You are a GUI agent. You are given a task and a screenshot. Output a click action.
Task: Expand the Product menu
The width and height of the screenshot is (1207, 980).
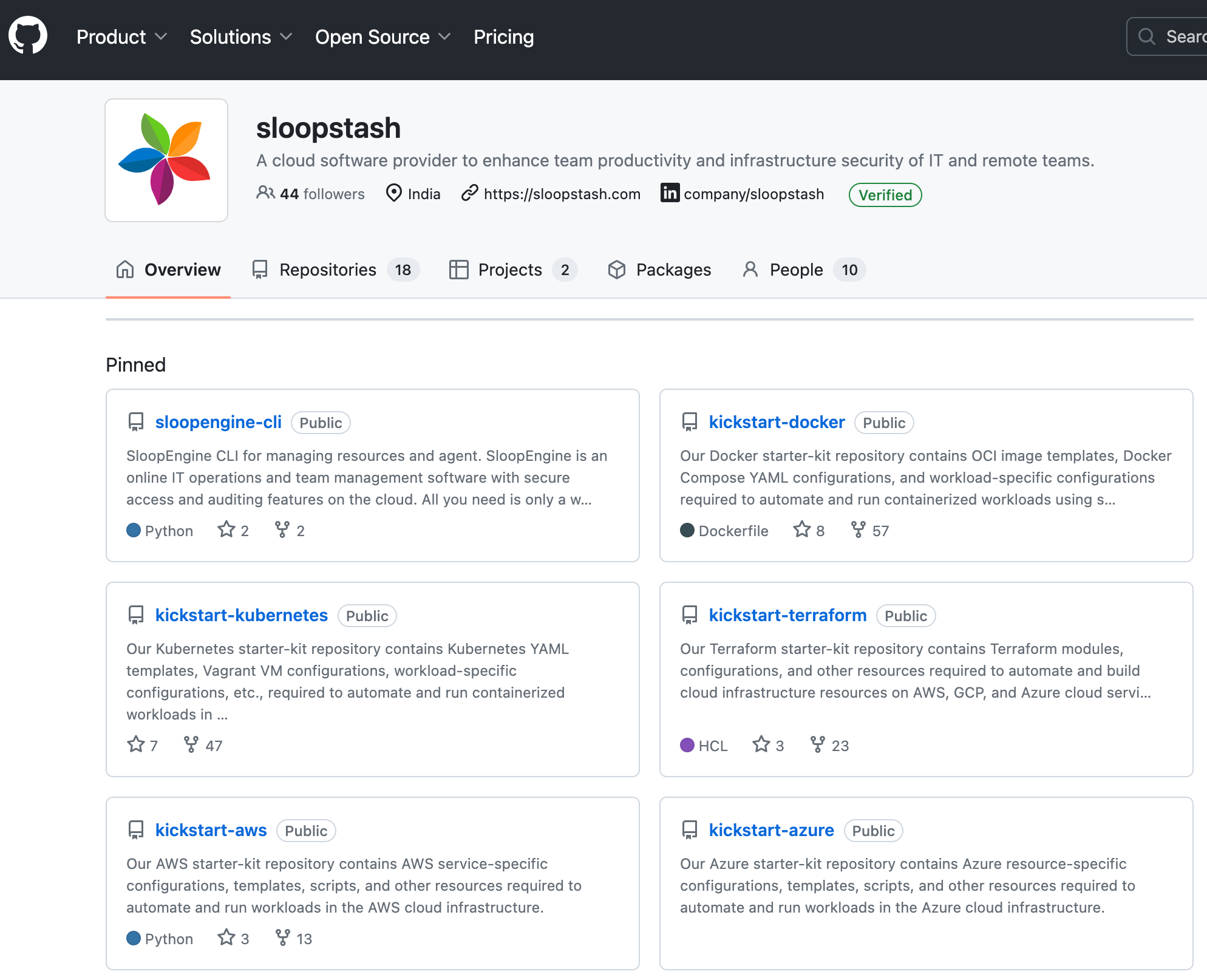[x=121, y=37]
